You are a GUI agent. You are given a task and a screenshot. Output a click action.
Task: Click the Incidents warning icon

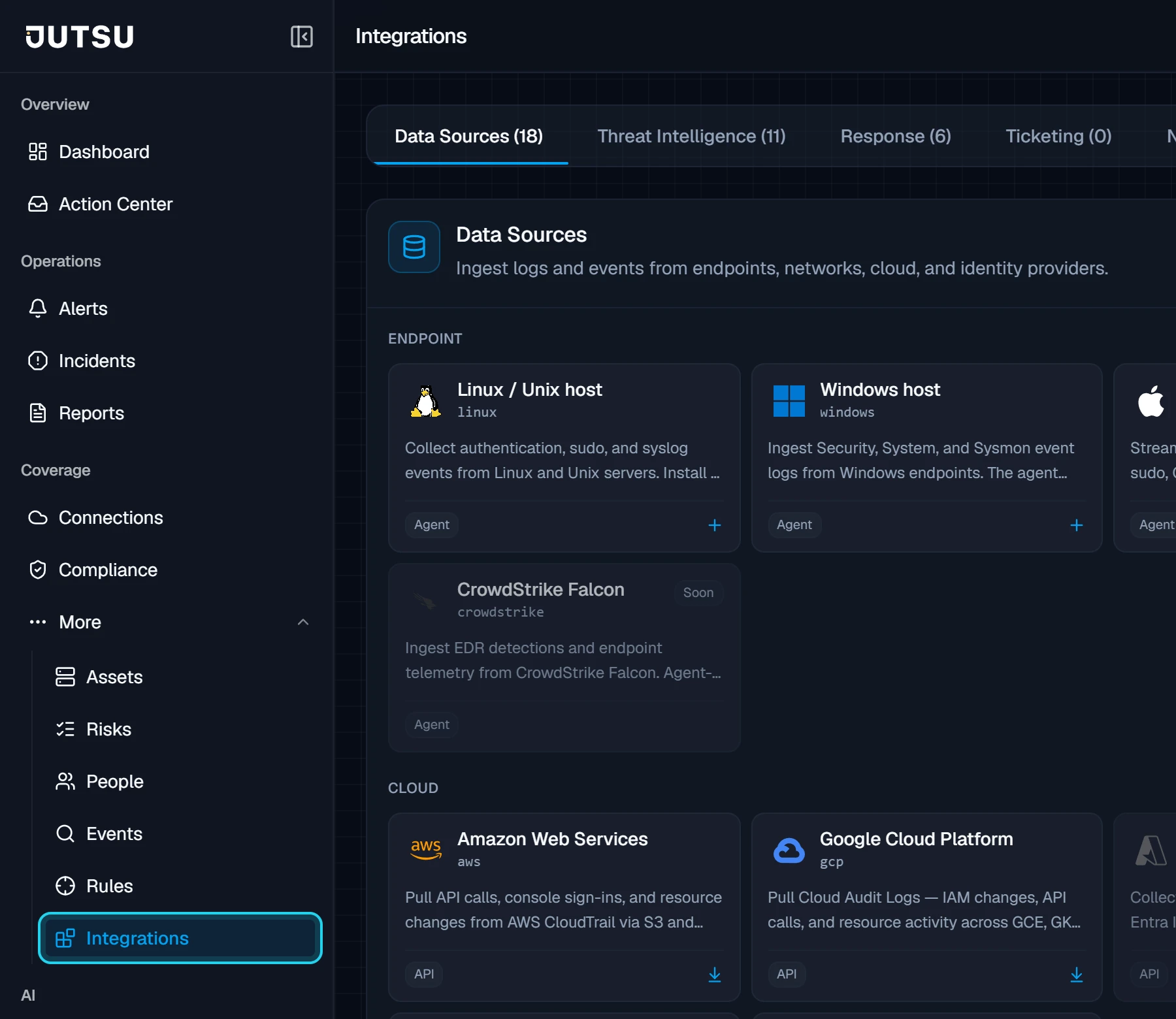pos(38,361)
